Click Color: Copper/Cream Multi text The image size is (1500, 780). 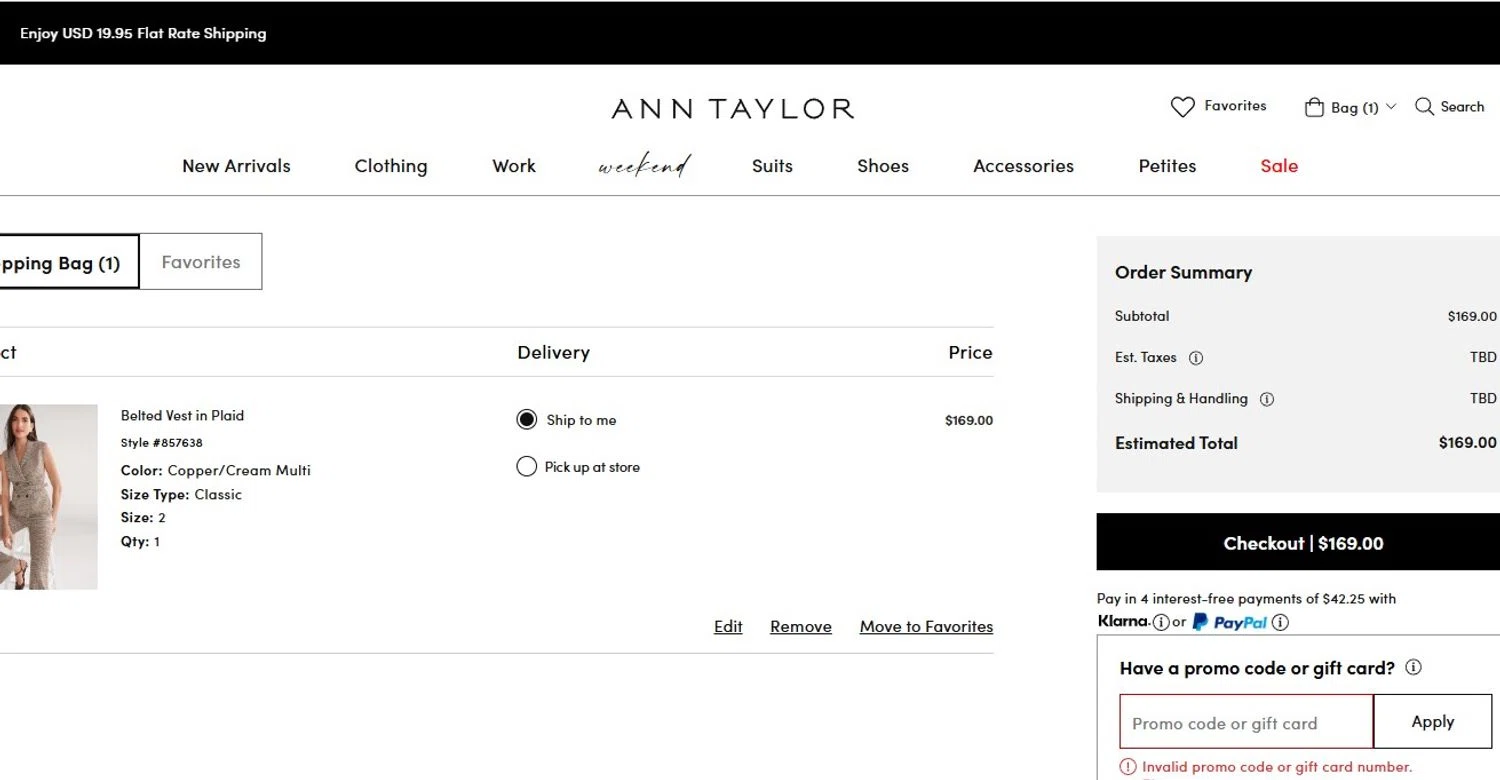(x=216, y=470)
